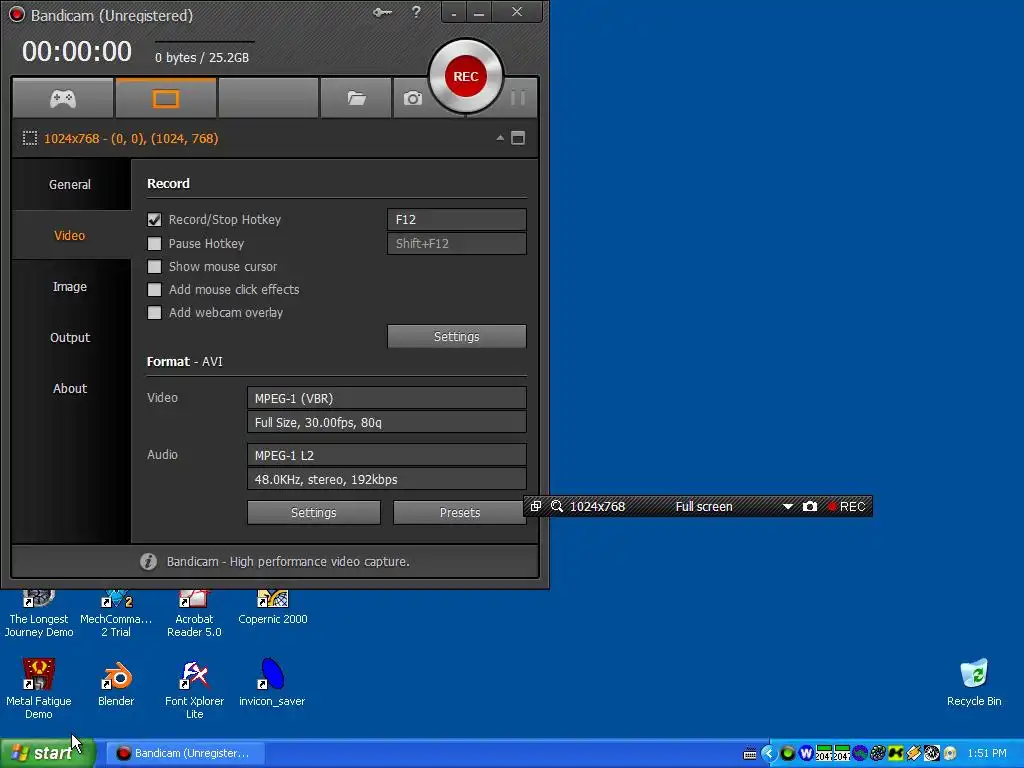Open help via question mark icon
This screenshot has height=768, width=1024.
[416, 12]
